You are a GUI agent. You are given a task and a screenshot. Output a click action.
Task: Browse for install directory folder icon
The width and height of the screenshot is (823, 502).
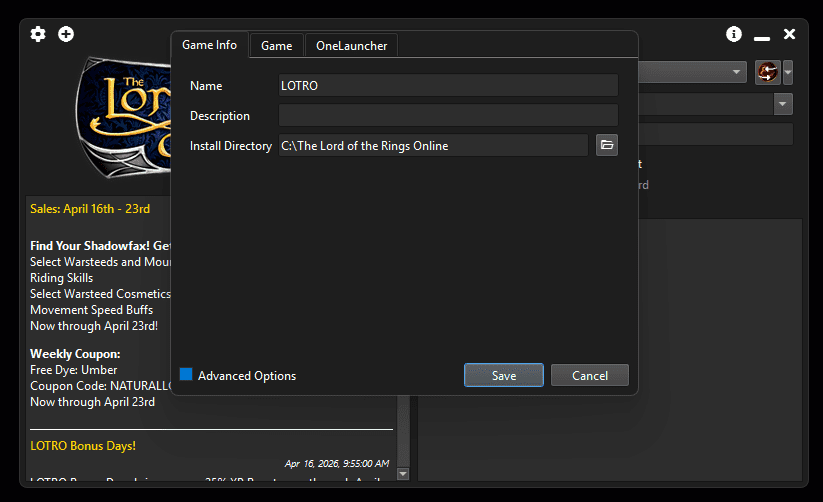click(607, 145)
